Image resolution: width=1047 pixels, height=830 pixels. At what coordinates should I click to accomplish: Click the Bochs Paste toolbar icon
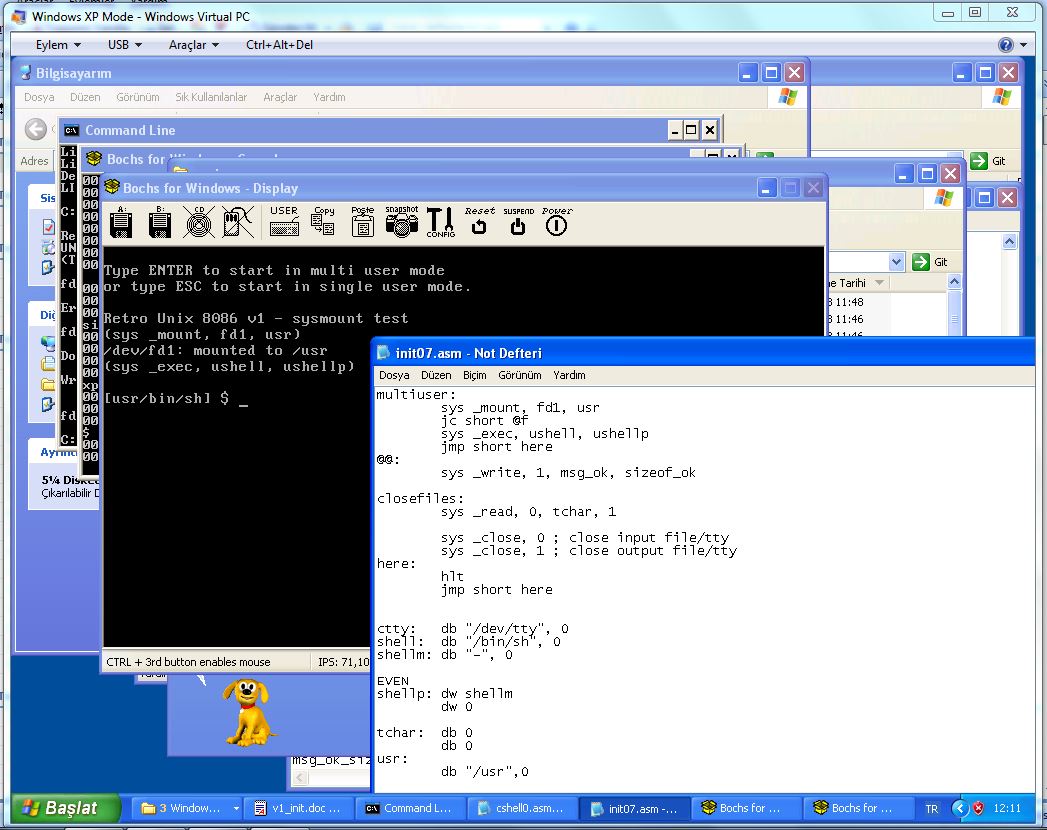pyautogui.click(x=363, y=221)
